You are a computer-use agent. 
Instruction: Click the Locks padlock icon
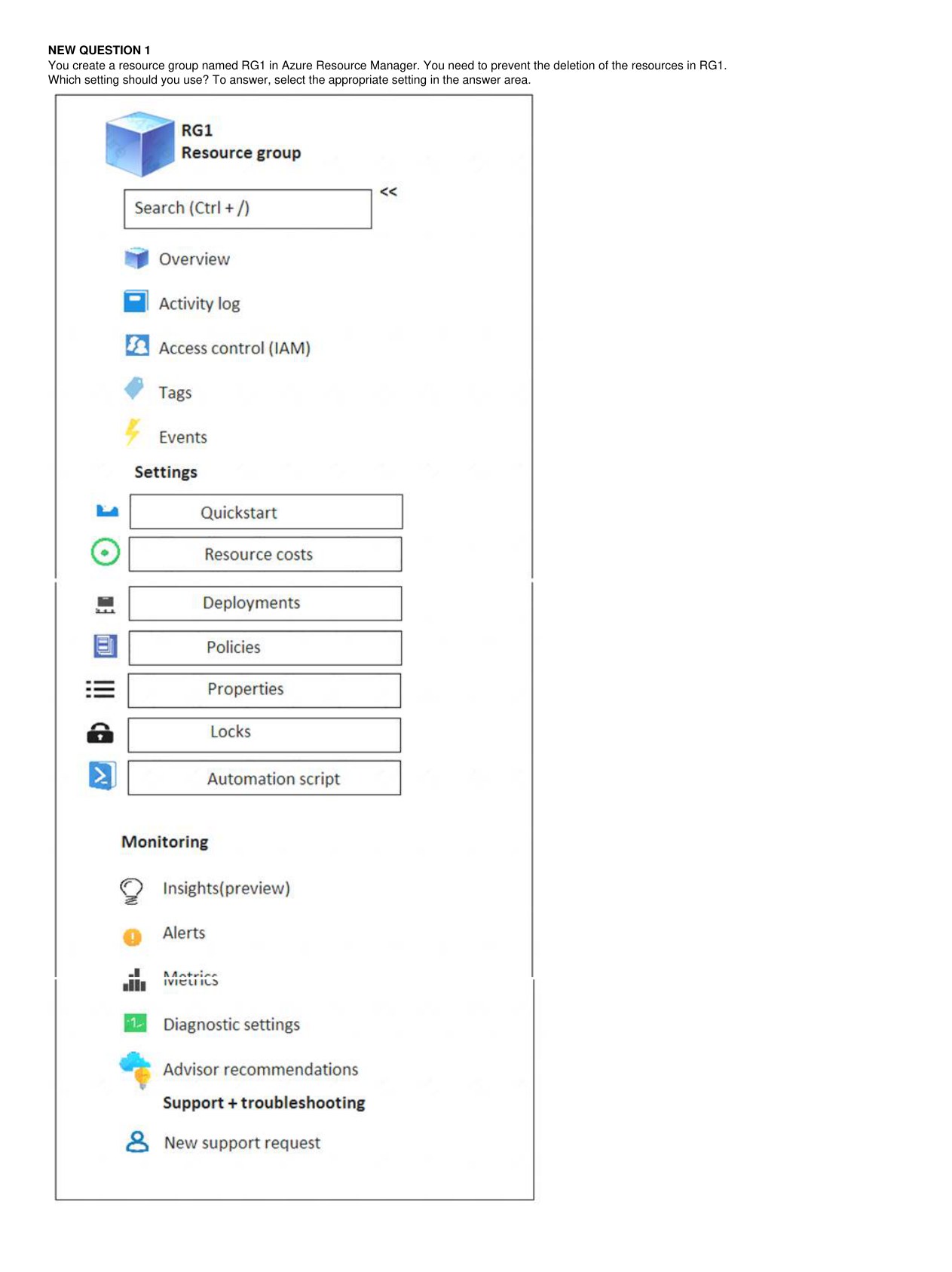(x=100, y=732)
